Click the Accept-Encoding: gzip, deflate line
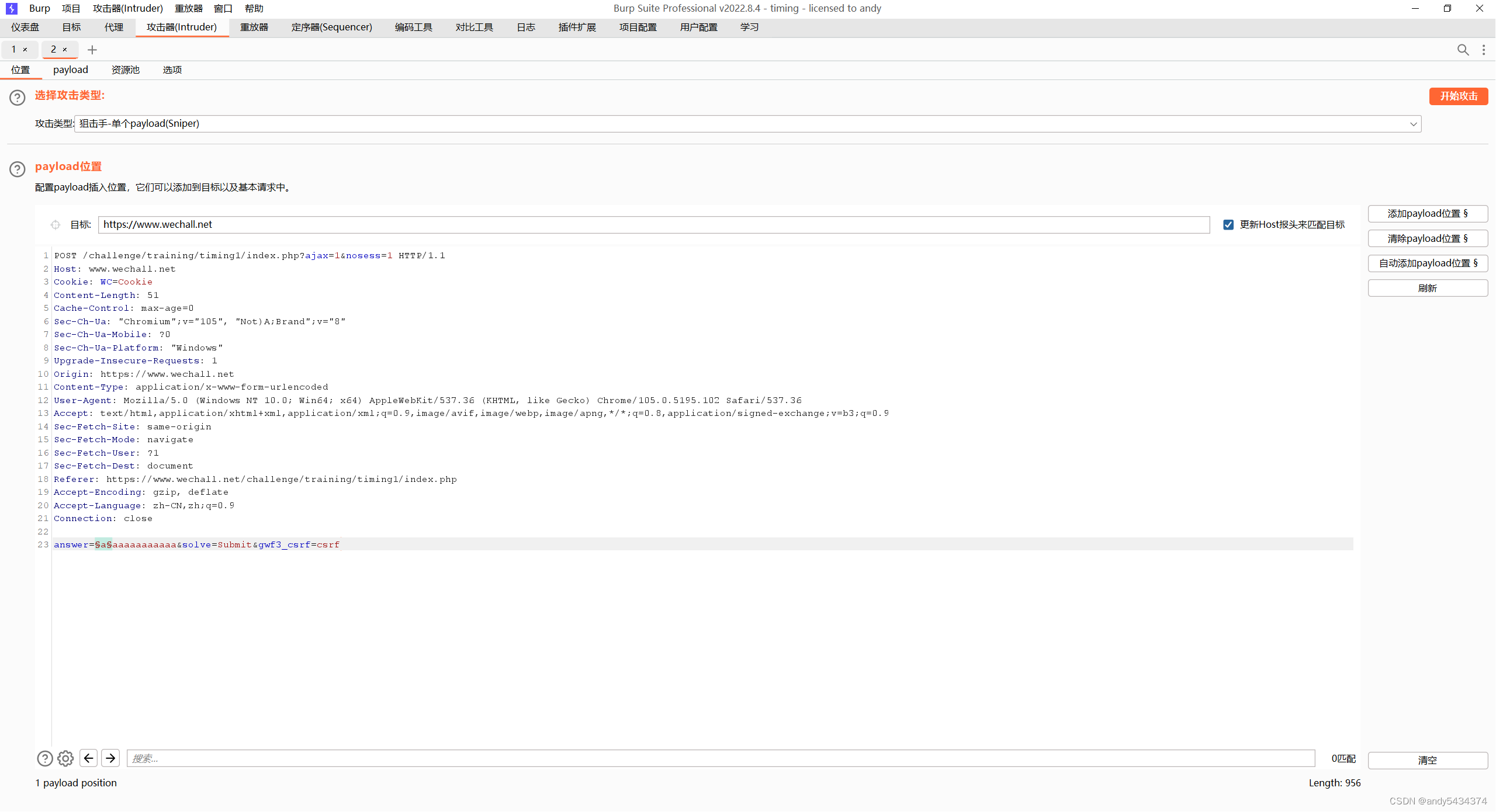 (141, 492)
